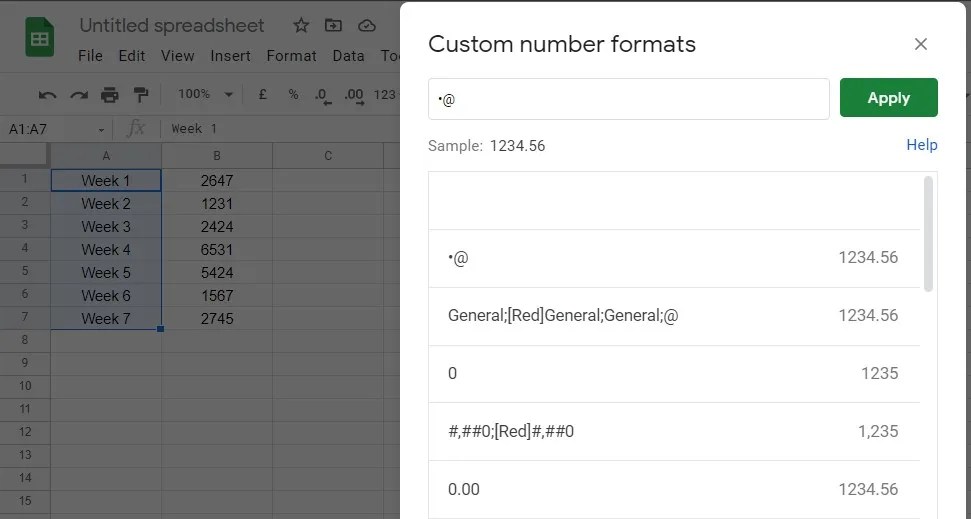The width and height of the screenshot is (971, 519).
Task: Select row 8 header
Action: [x=25, y=339]
